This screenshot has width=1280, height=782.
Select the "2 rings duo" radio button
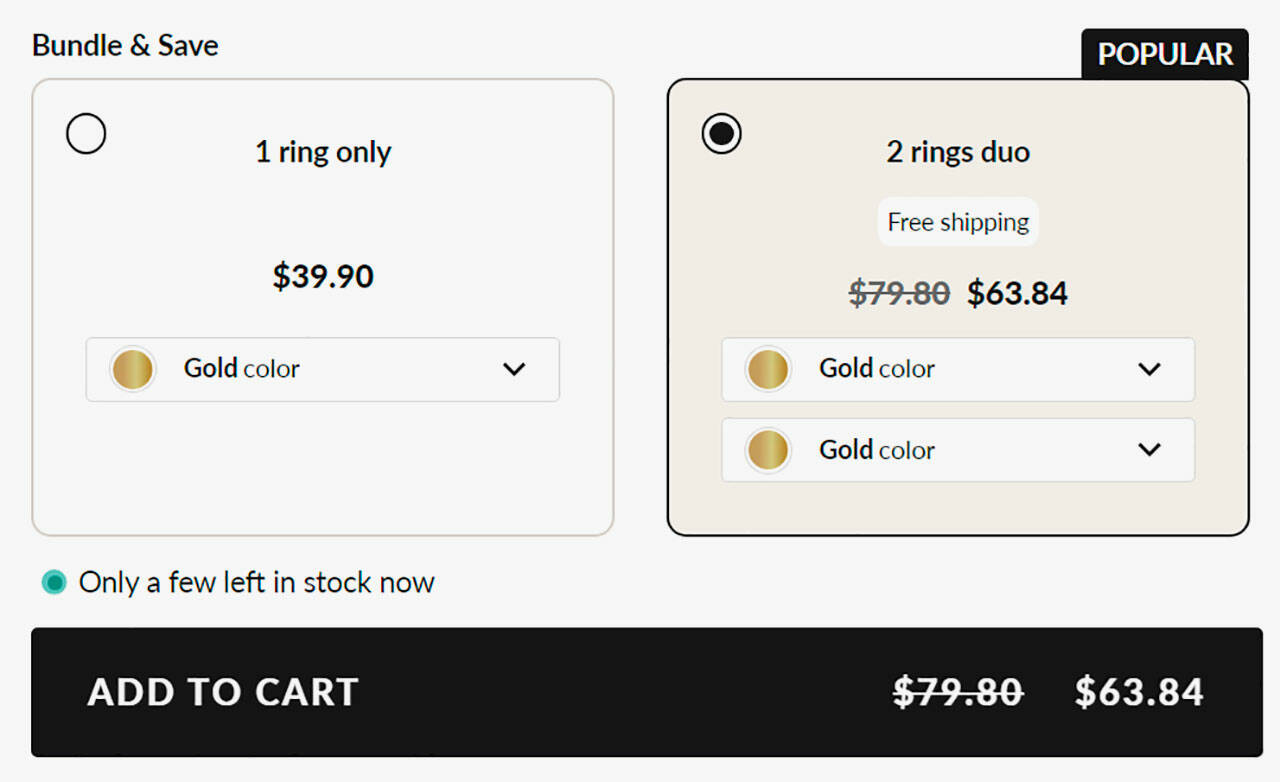click(x=721, y=134)
